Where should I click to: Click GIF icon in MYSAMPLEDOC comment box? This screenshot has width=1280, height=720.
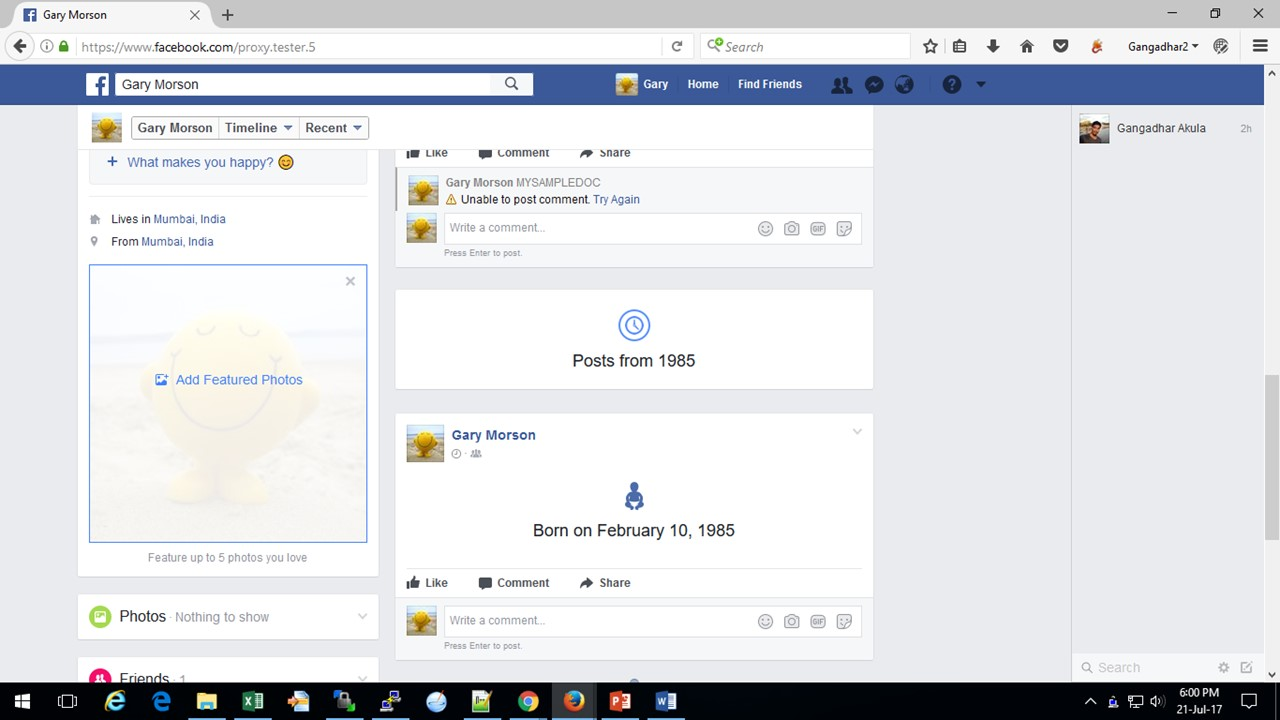818,229
